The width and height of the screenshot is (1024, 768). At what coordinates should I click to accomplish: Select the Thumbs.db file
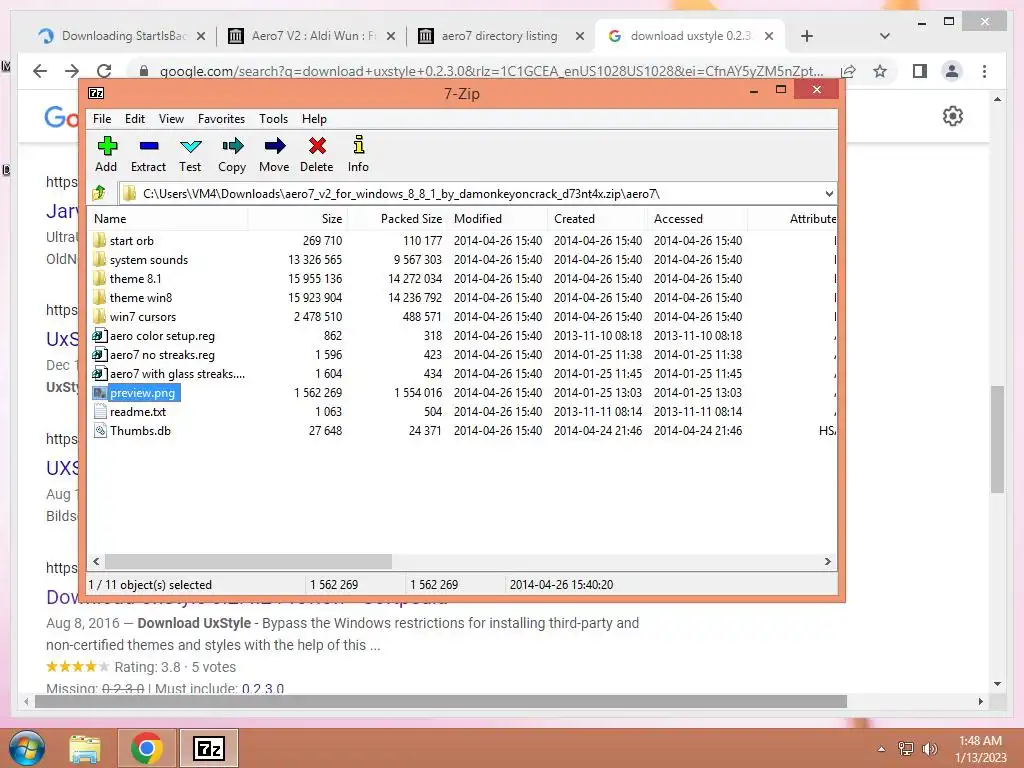click(132, 430)
